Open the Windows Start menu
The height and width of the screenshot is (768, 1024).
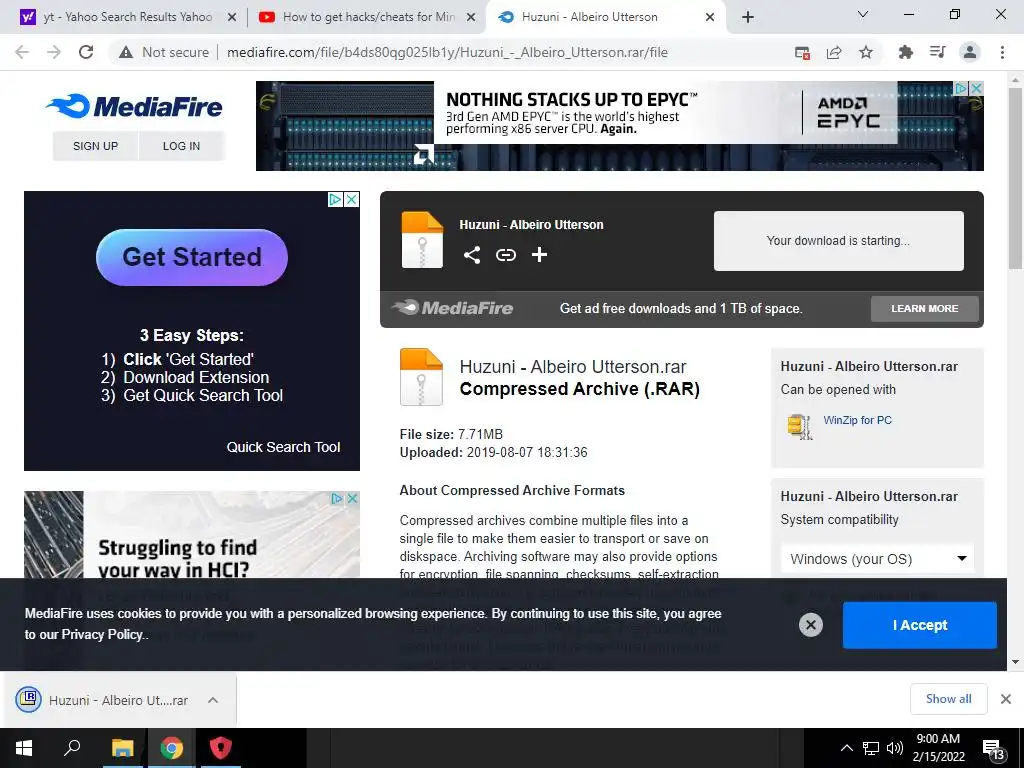click(x=24, y=748)
